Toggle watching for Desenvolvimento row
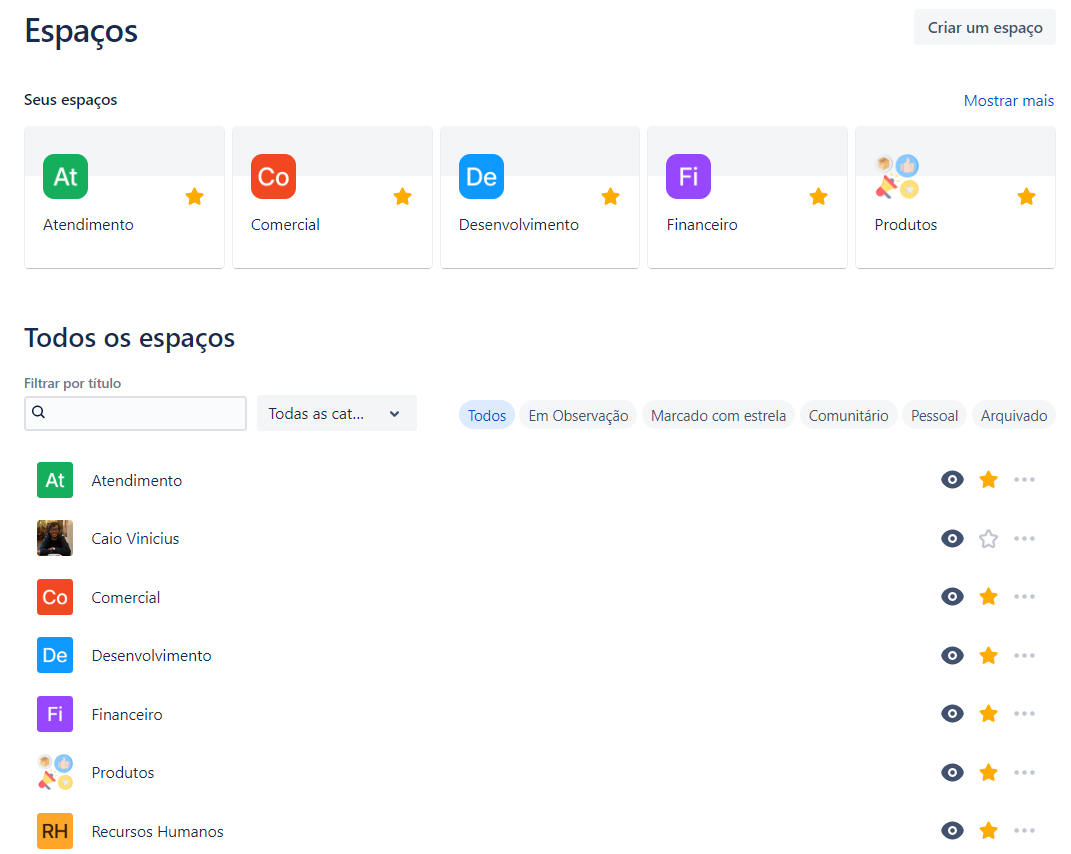 pos(952,655)
